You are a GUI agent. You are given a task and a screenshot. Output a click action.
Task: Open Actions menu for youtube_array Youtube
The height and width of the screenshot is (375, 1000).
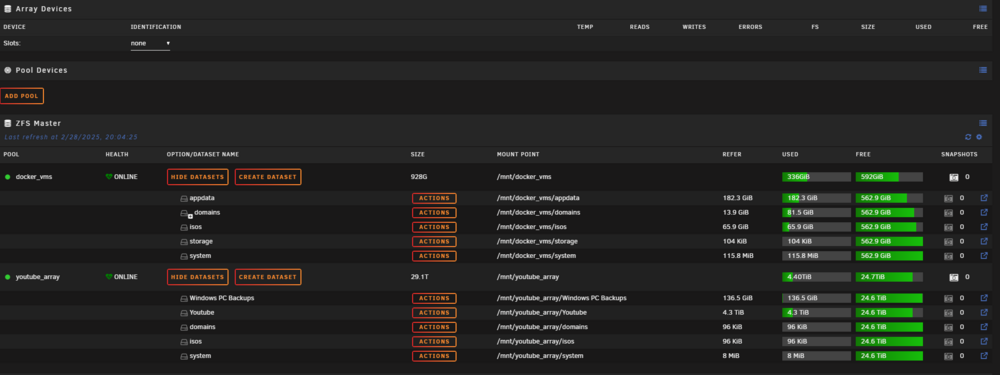coord(434,312)
